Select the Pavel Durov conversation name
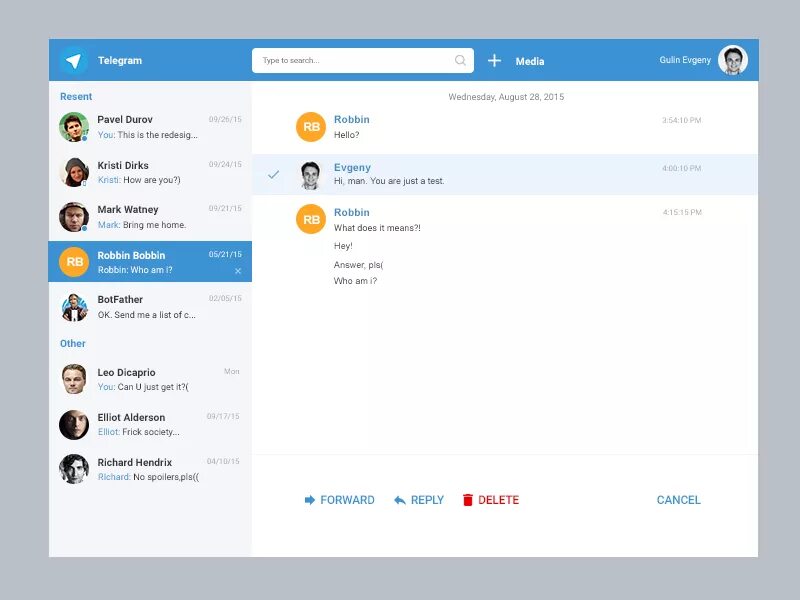Screen dimensions: 800x600 click(125, 119)
